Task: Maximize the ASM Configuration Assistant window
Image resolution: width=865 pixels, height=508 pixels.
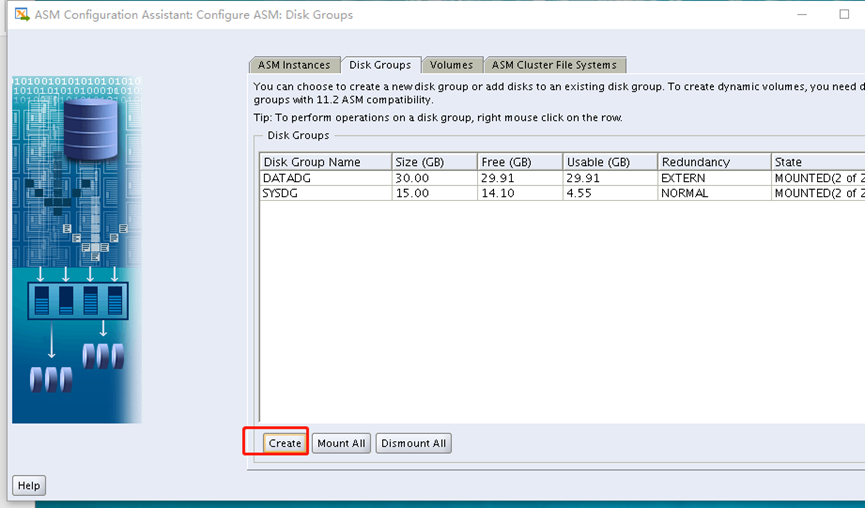Action: 844,14
